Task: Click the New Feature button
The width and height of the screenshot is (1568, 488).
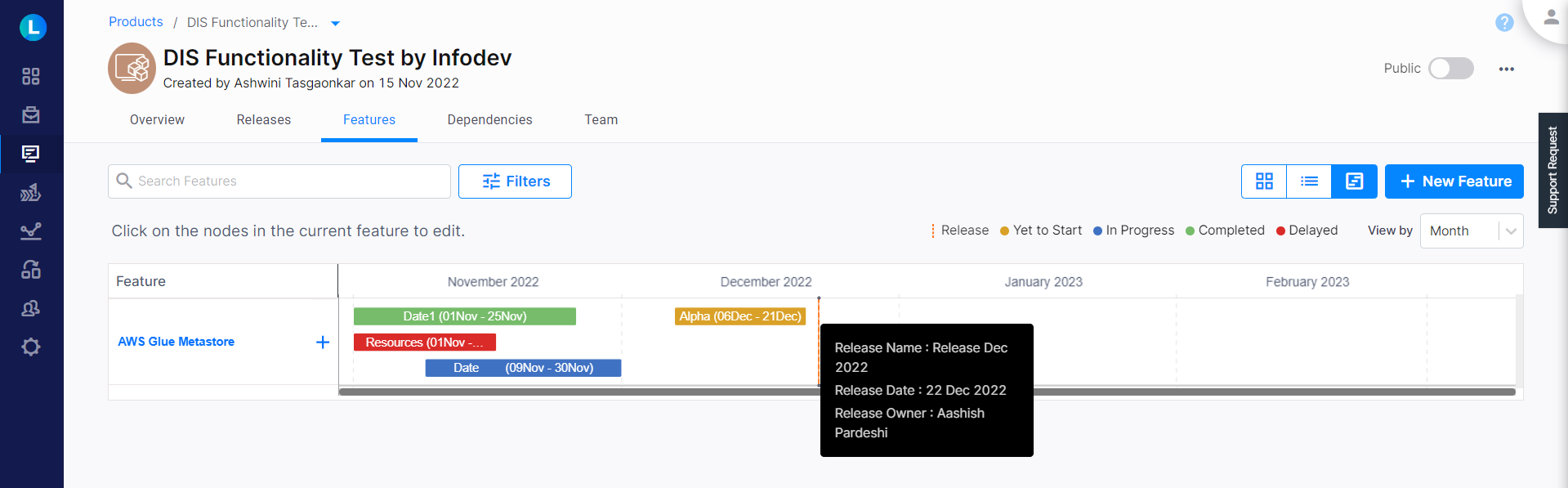Action: point(1454,181)
